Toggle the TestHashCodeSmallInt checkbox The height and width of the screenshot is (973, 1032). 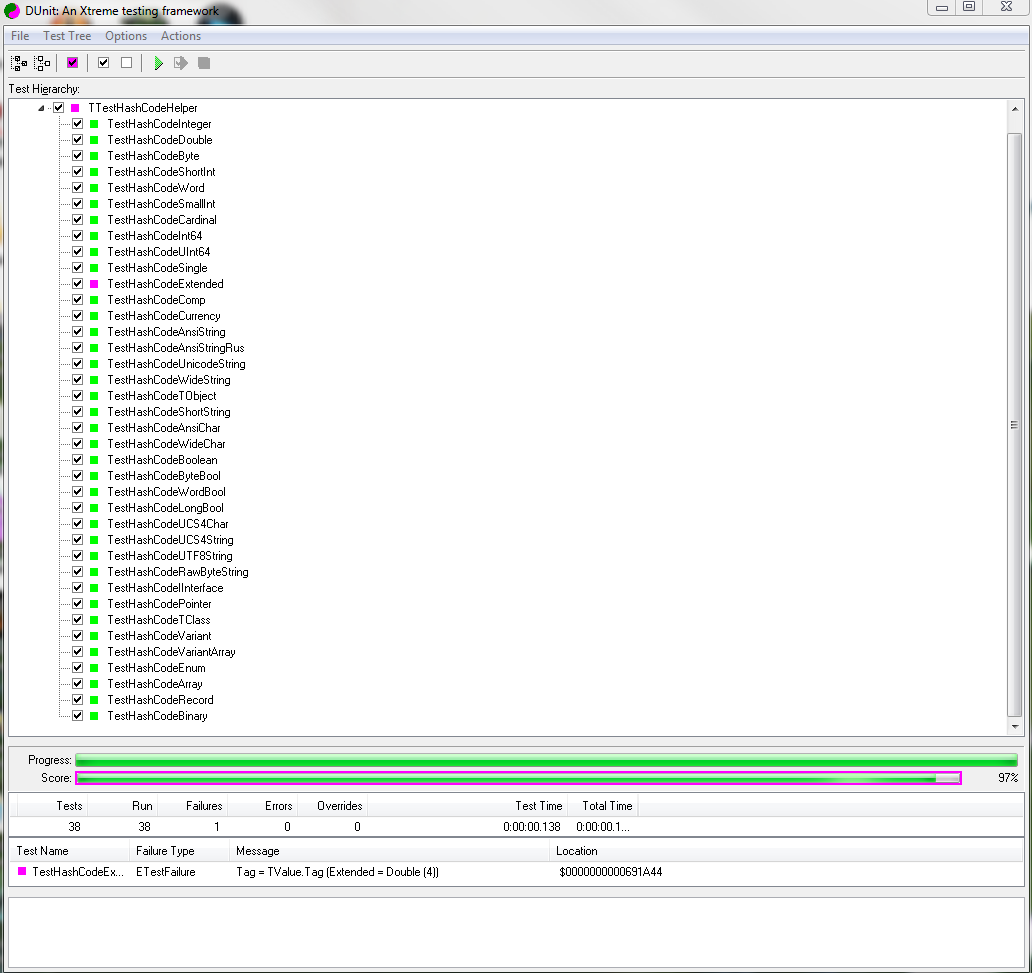(x=78, y=204)
